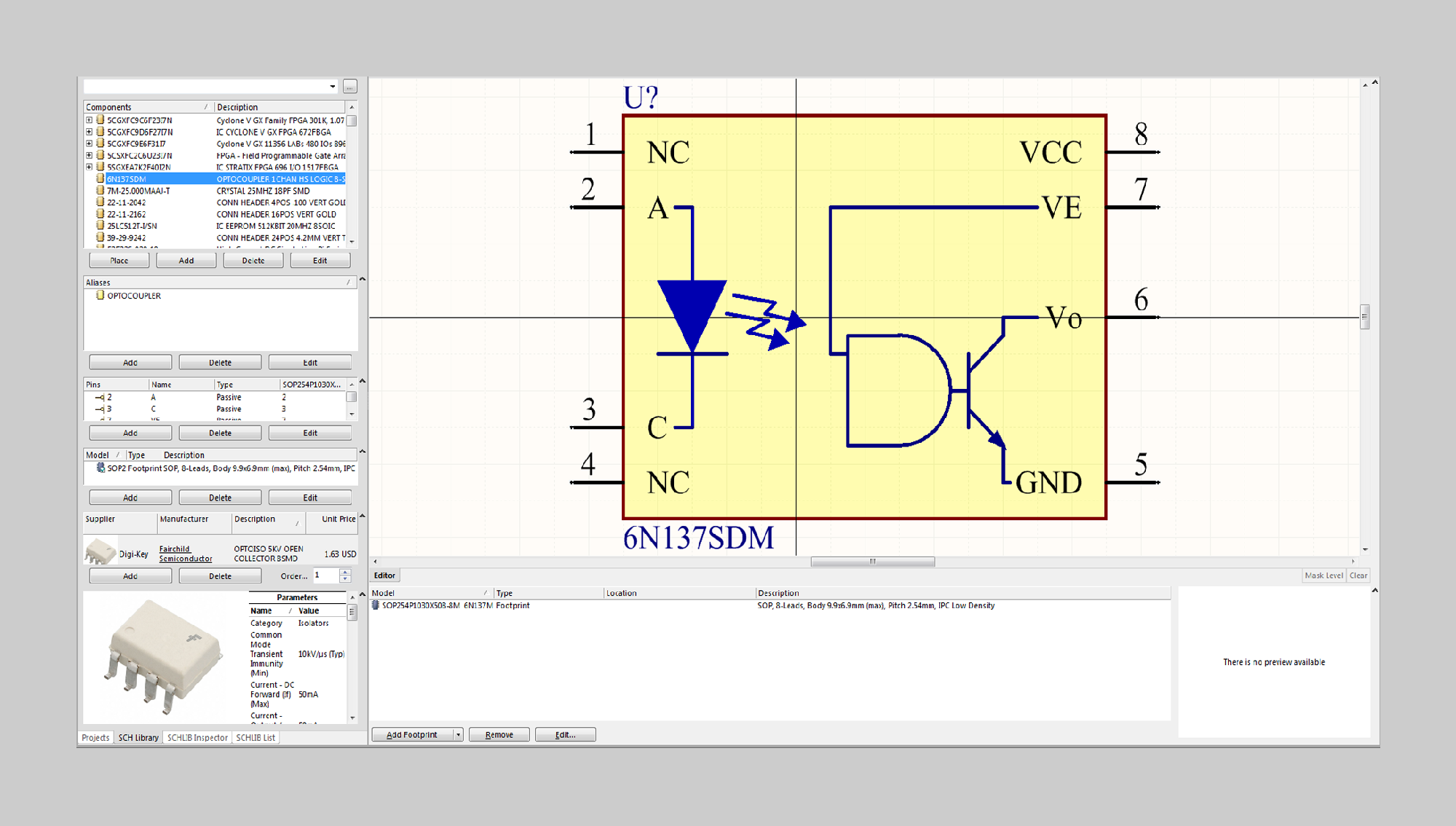
Task: Click Delete under the Components list
Action: [x=253, y=261]
